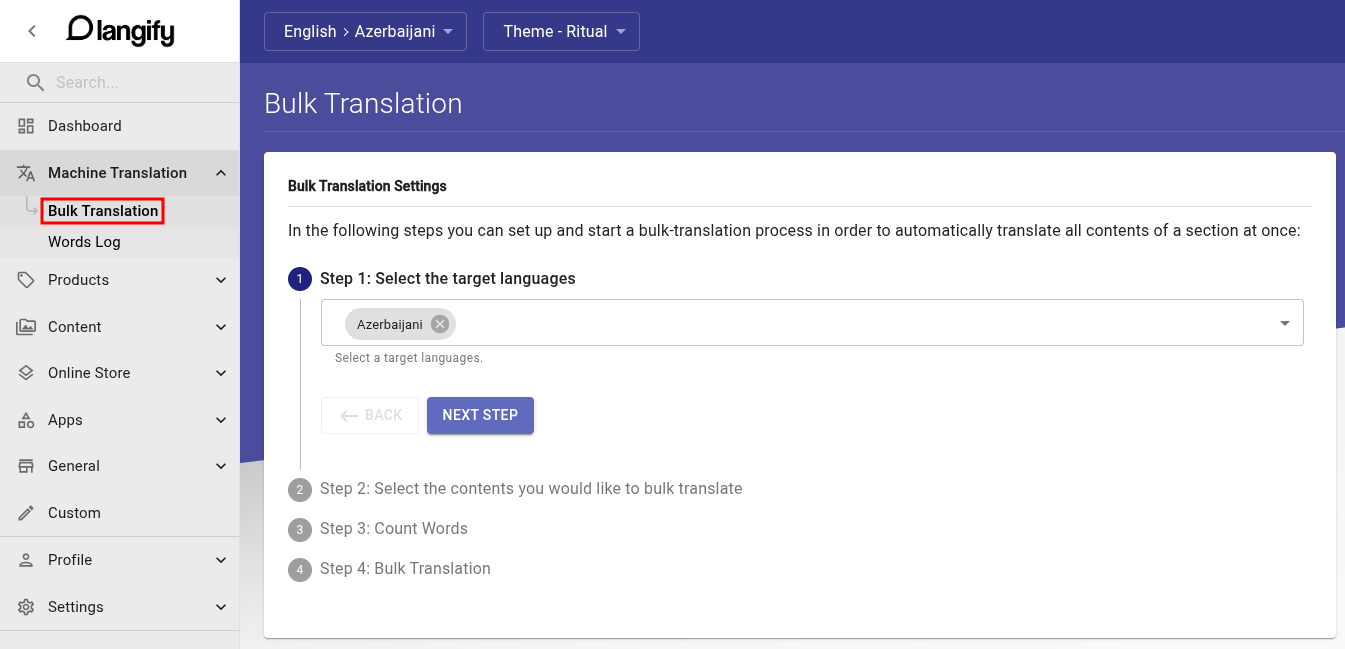The width and height of the screenshot is (1345, 649).
Task: Click the NEXT STEP button
Action: (x=480, y=415)
